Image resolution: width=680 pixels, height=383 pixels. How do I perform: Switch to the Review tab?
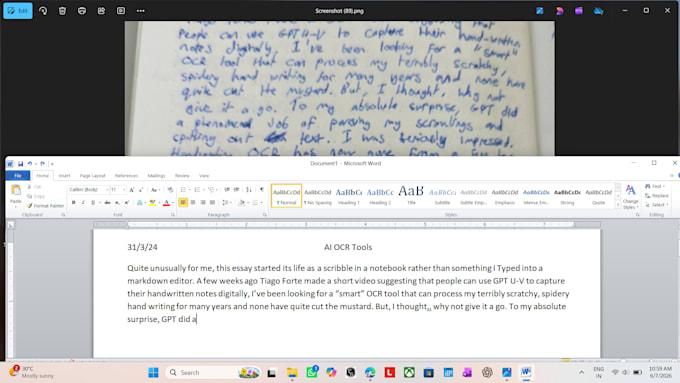(182, 176)
